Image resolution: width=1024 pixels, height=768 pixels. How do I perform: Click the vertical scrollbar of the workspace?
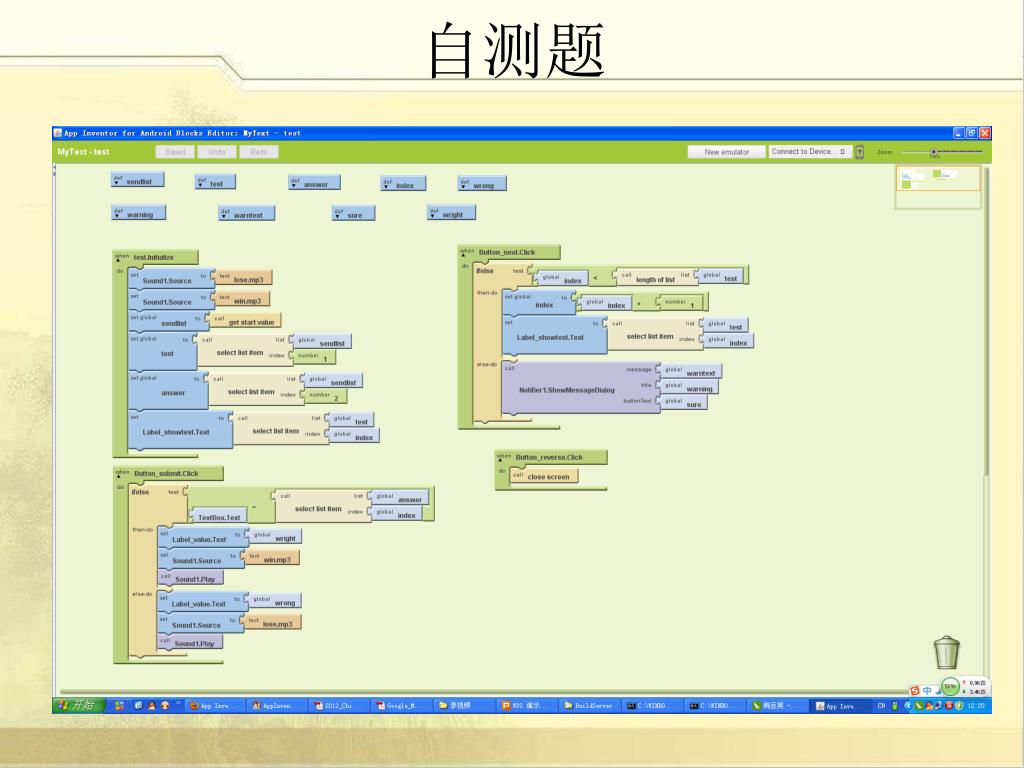click(986, 320)
